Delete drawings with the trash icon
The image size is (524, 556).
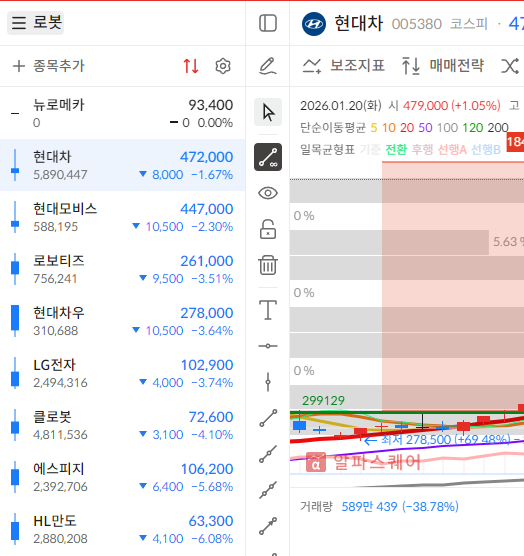268,265
